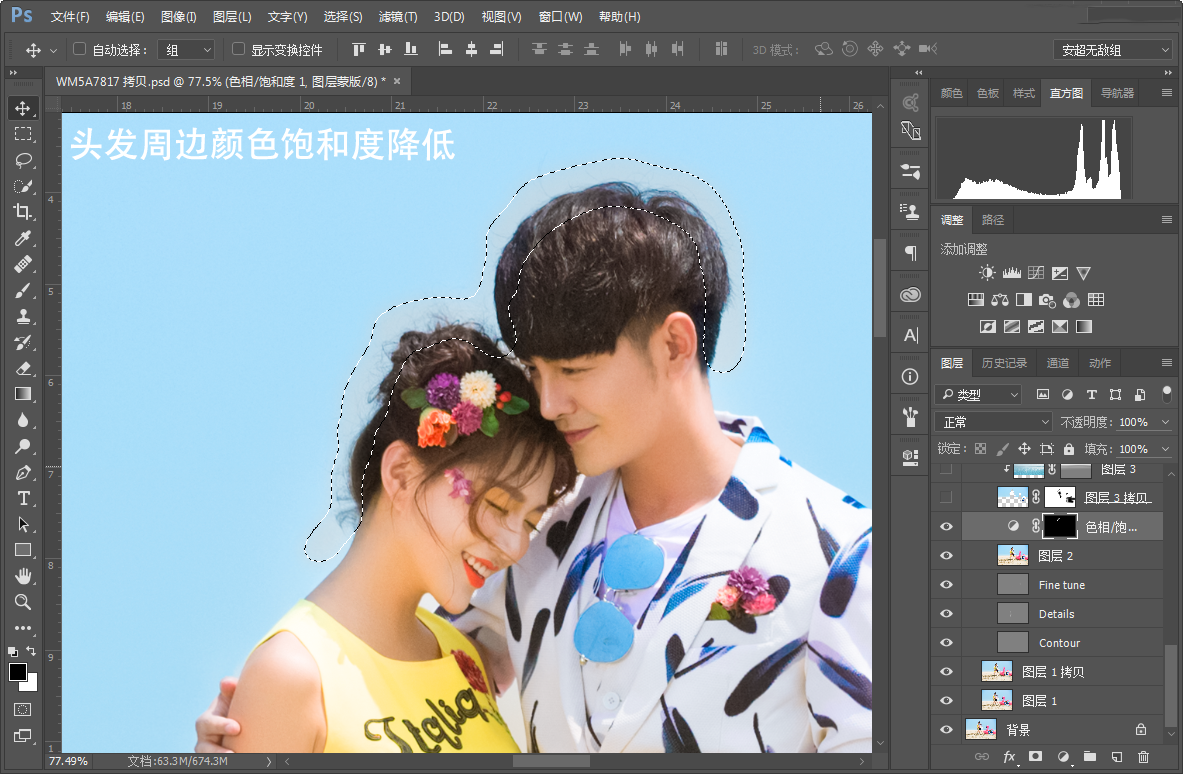Open the adjustments panel options menu
The height and width of the screenshot is (774, 1183).
(1166, 220)
